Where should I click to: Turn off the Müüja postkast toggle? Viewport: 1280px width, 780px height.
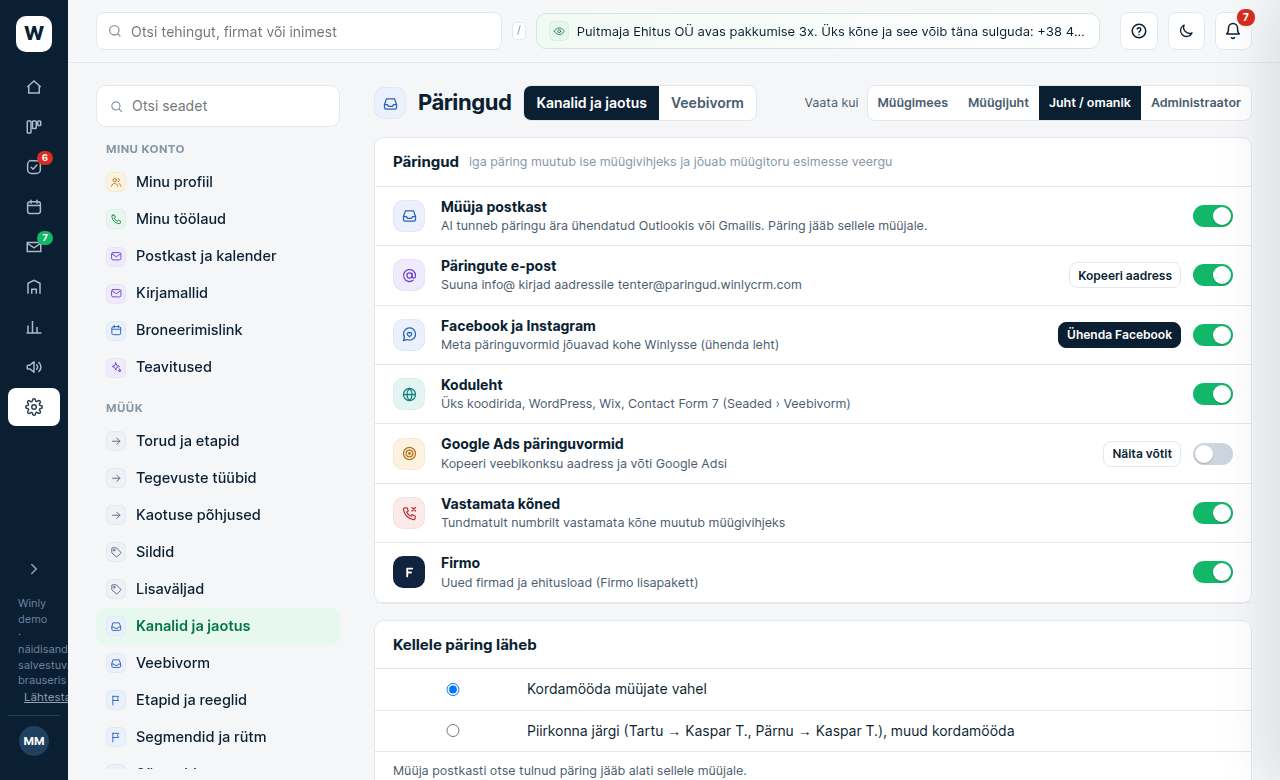pyautogui.click(x=1213, y=216)
